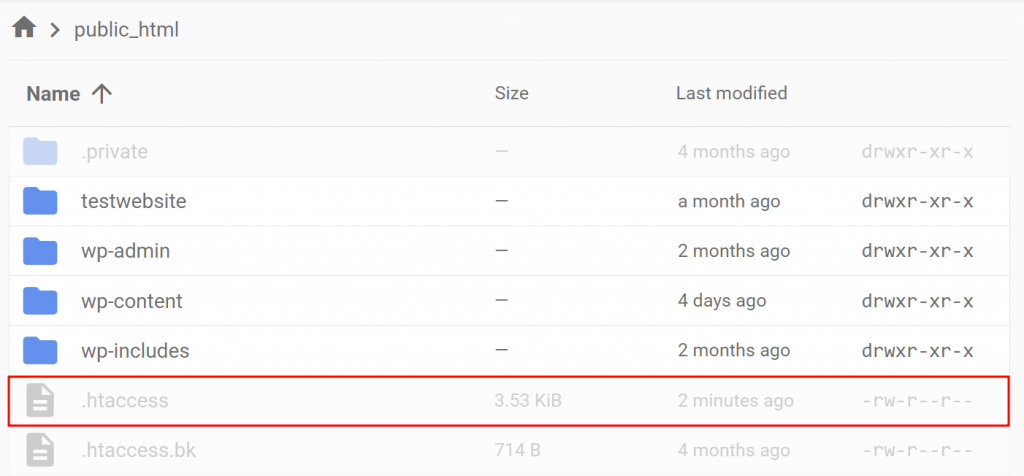Open the public_html breadcrumb link
This screenshot has height=476, width=1024.
[x=126, y=30]
